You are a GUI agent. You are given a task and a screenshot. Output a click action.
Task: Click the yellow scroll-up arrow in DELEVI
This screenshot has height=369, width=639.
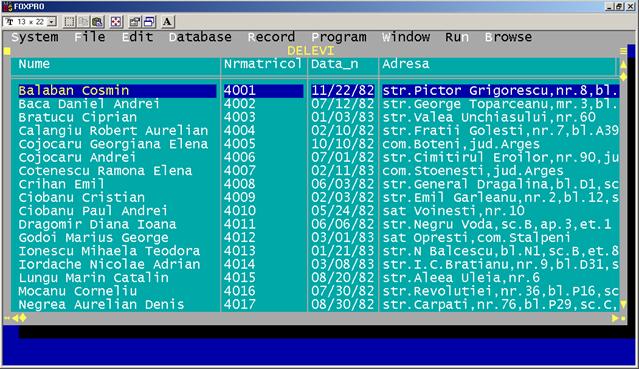tap(624, 64)
